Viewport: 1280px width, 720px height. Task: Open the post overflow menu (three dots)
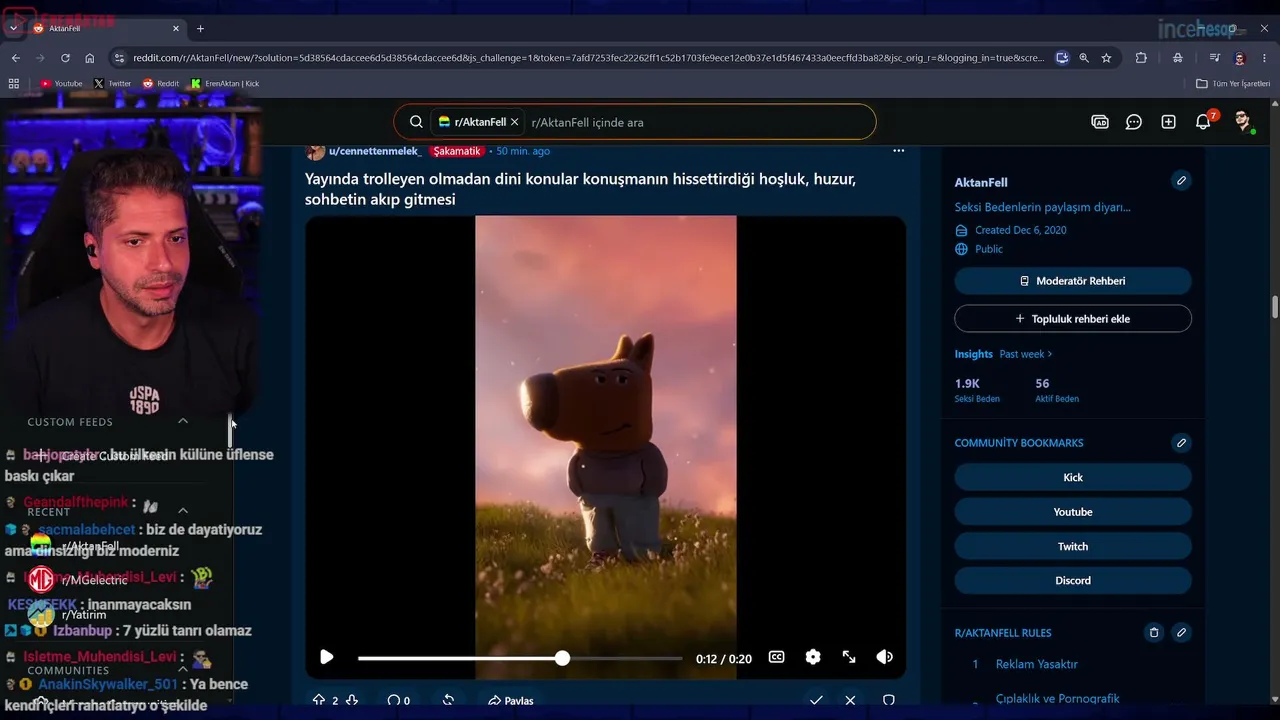[x=898, y=151]
